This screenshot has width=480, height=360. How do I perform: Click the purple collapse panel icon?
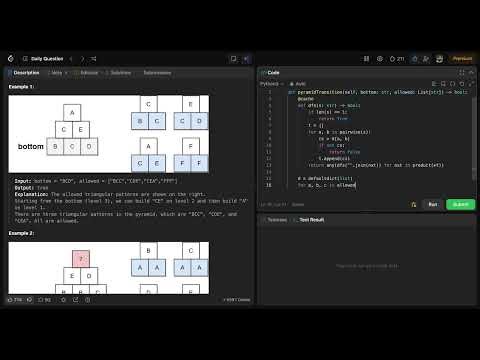pos(246,59)
